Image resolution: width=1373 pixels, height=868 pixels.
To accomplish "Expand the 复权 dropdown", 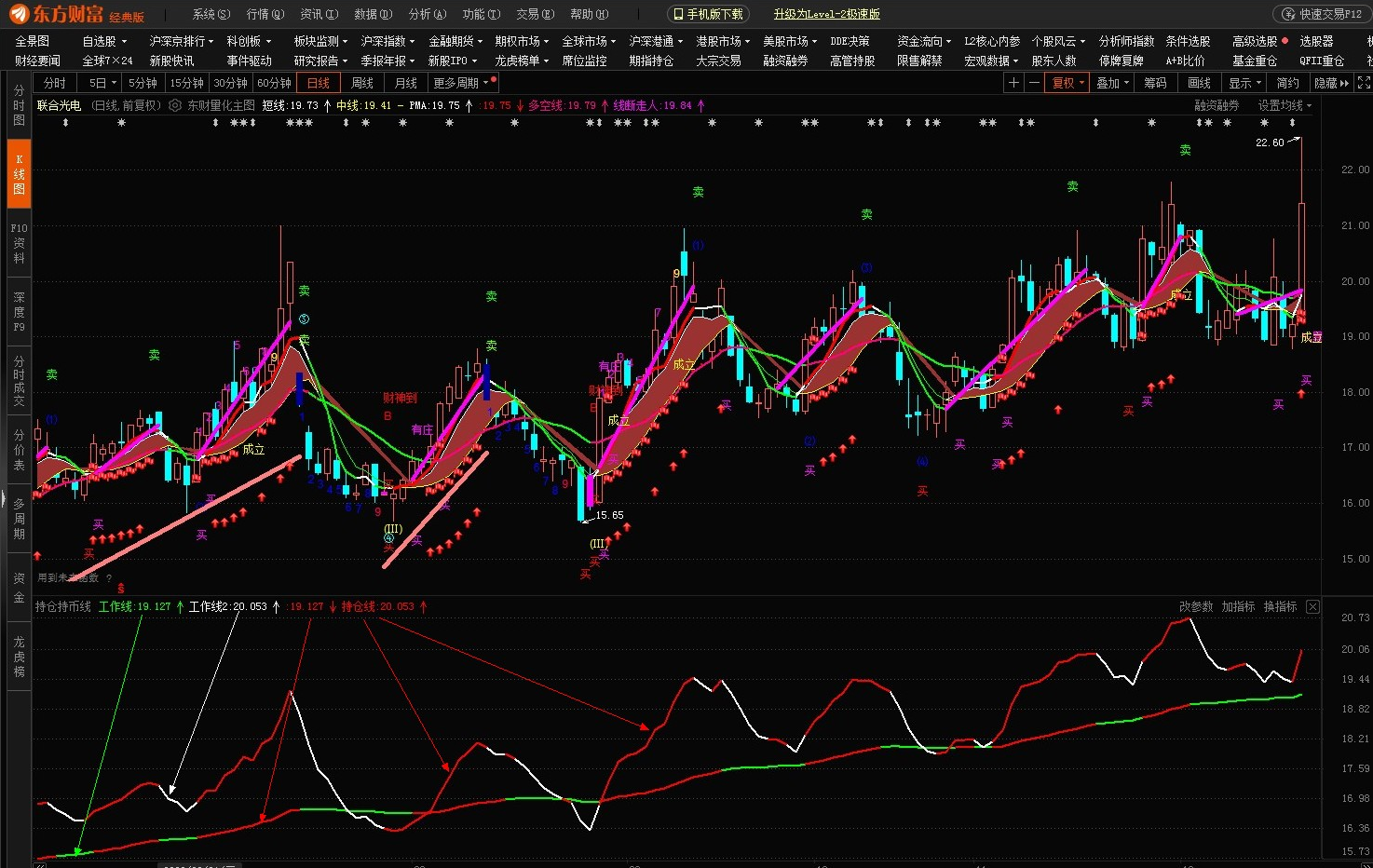I will tap(1067, 83).
